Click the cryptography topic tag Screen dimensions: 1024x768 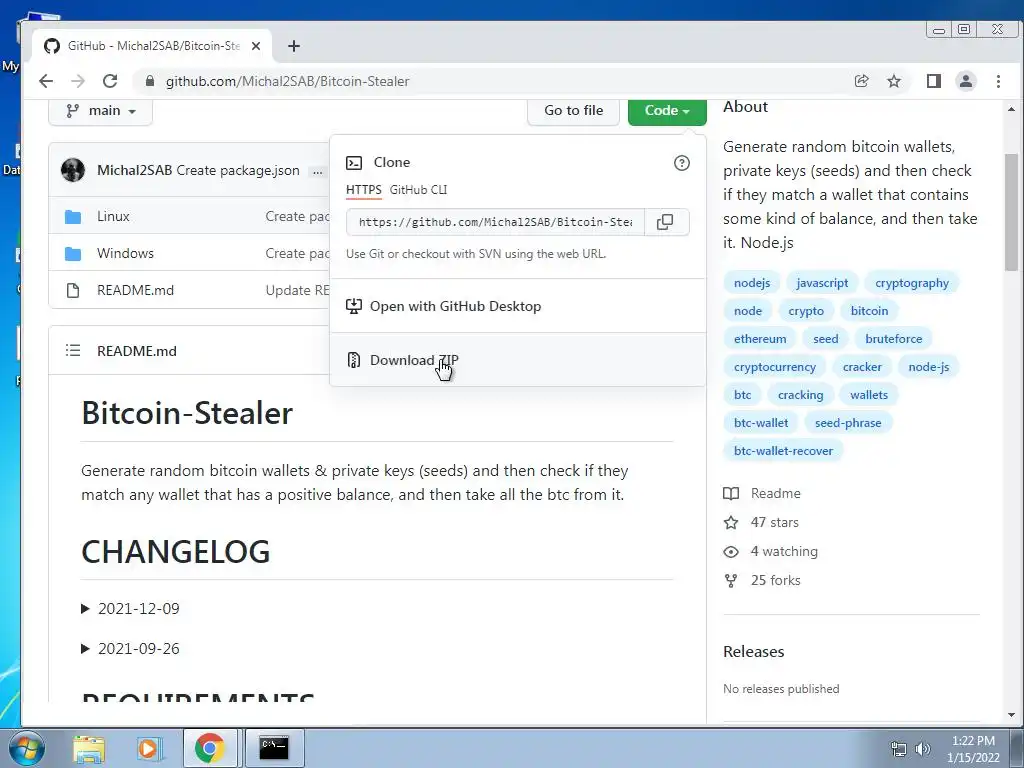[912, 283]
